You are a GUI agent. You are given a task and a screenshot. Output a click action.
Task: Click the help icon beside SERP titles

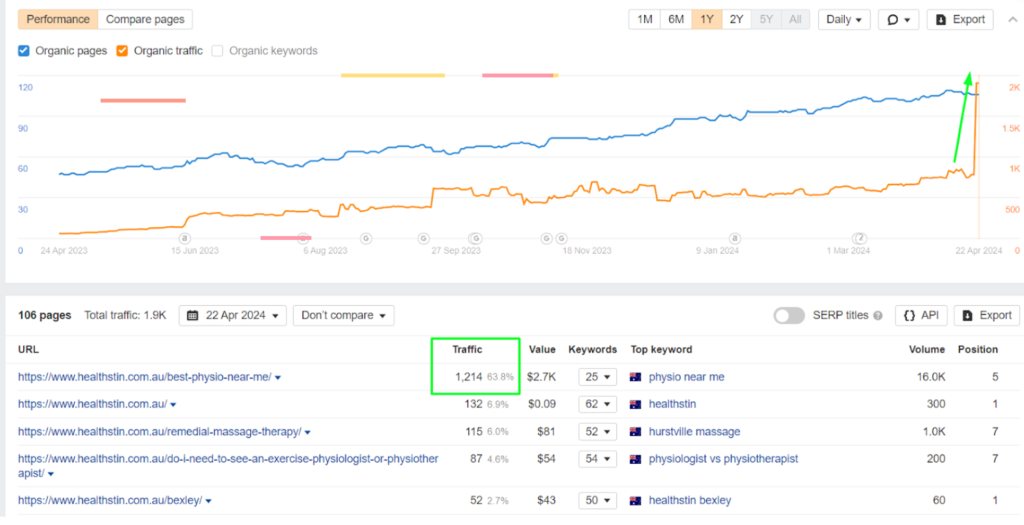tap(878, 316)
